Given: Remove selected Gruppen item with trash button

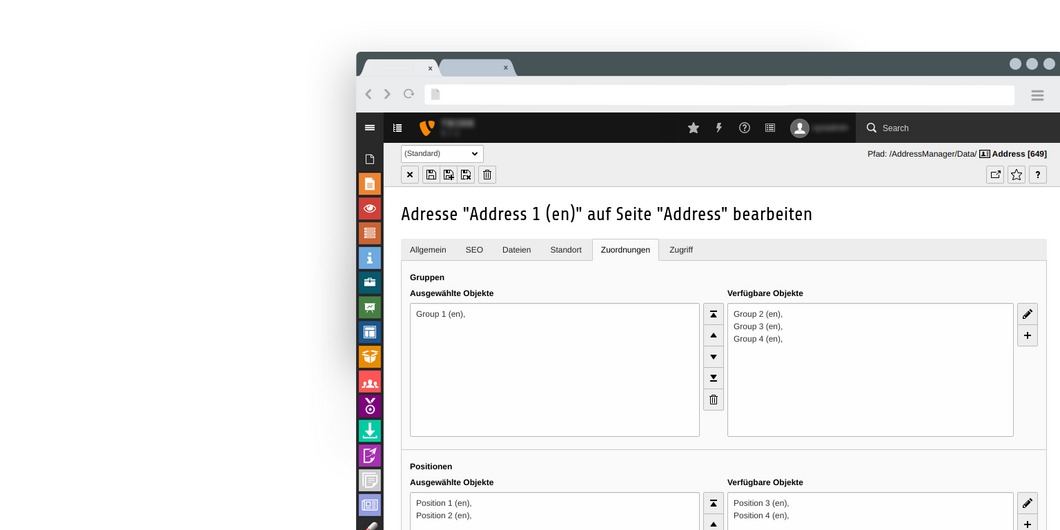Looking at the screenshot, I should point(713,400).
